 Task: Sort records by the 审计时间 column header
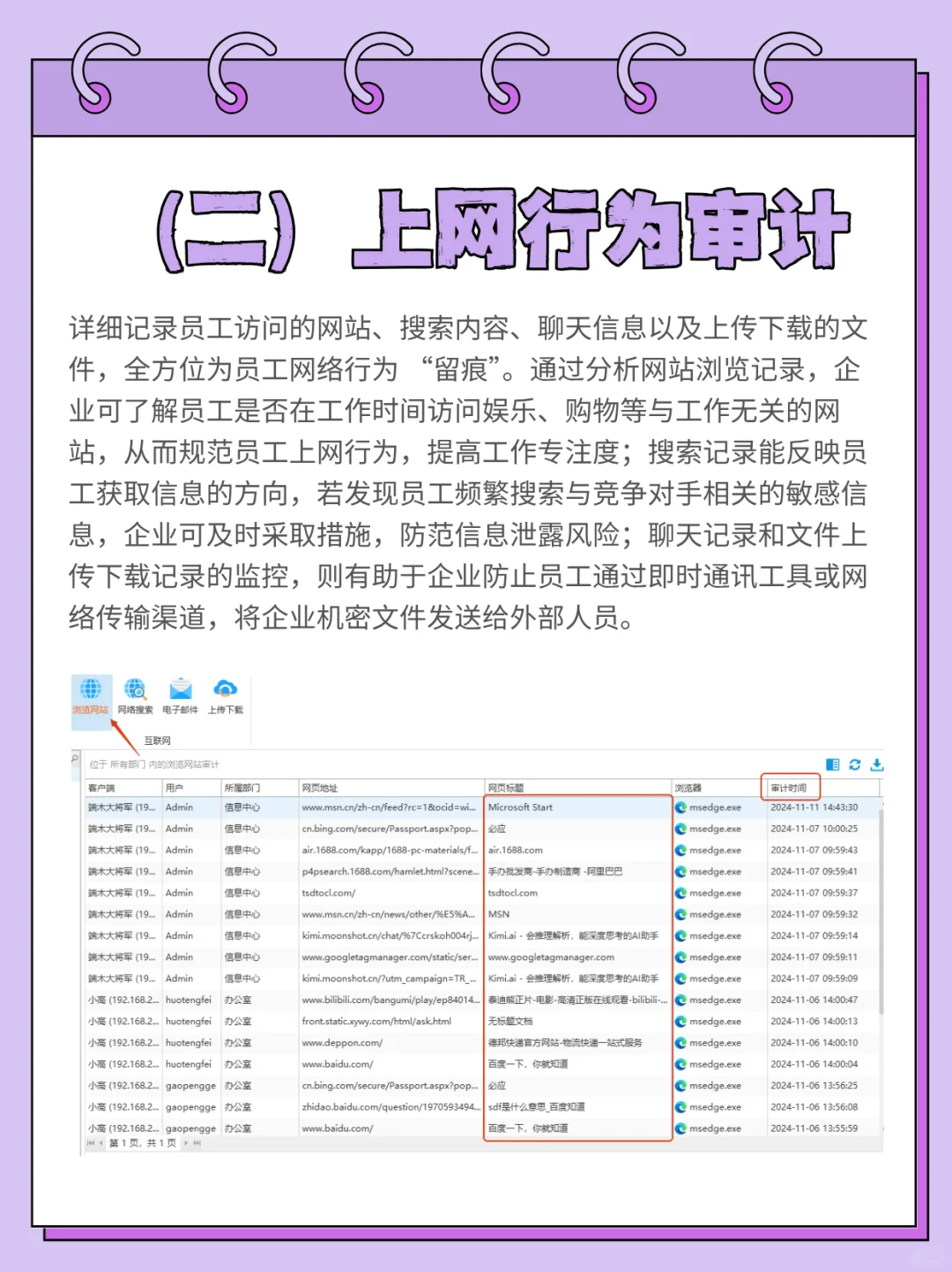click(791, 787)
